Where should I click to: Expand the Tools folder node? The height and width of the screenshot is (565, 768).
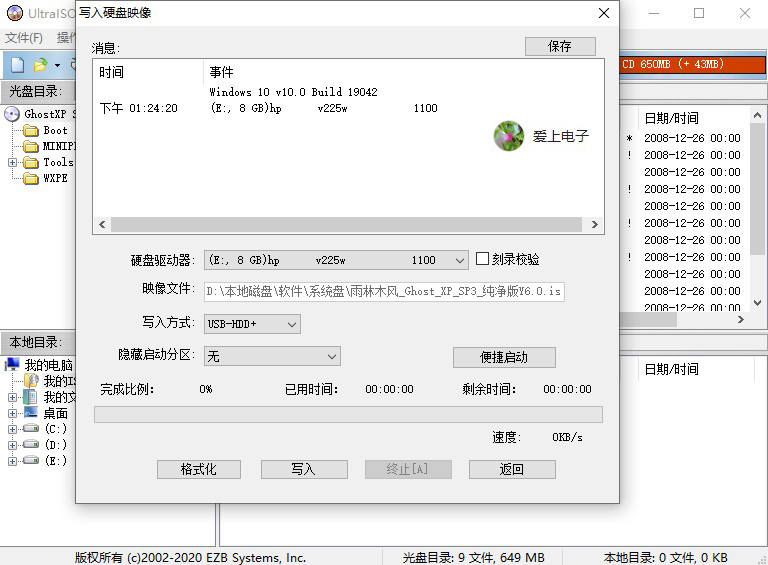(13, 162)
